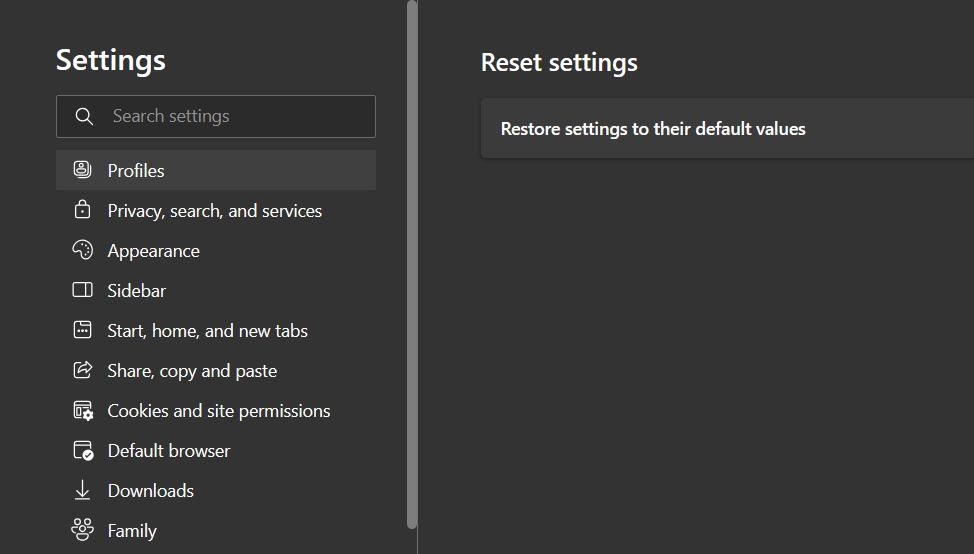Click the magnifier icon in search box
Screen dimensions: 974x554
[x=85, y=117]
